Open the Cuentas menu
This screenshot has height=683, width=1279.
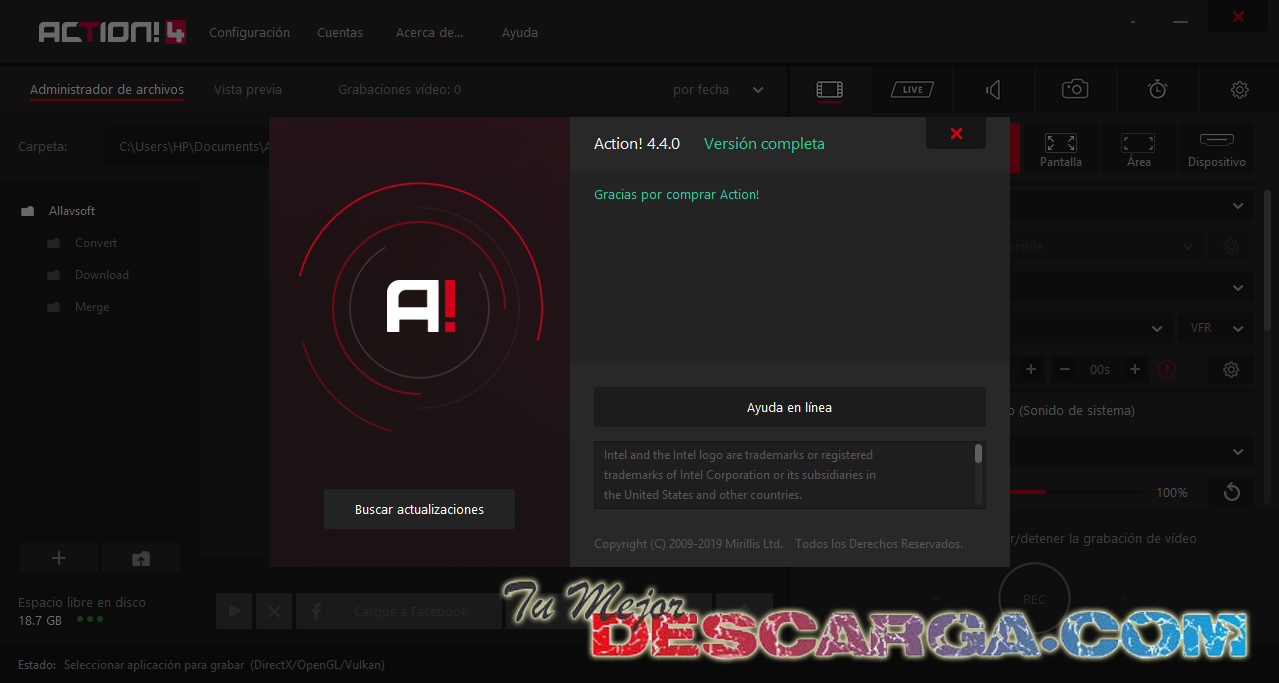pyautogui.click(x=340, y=32)
